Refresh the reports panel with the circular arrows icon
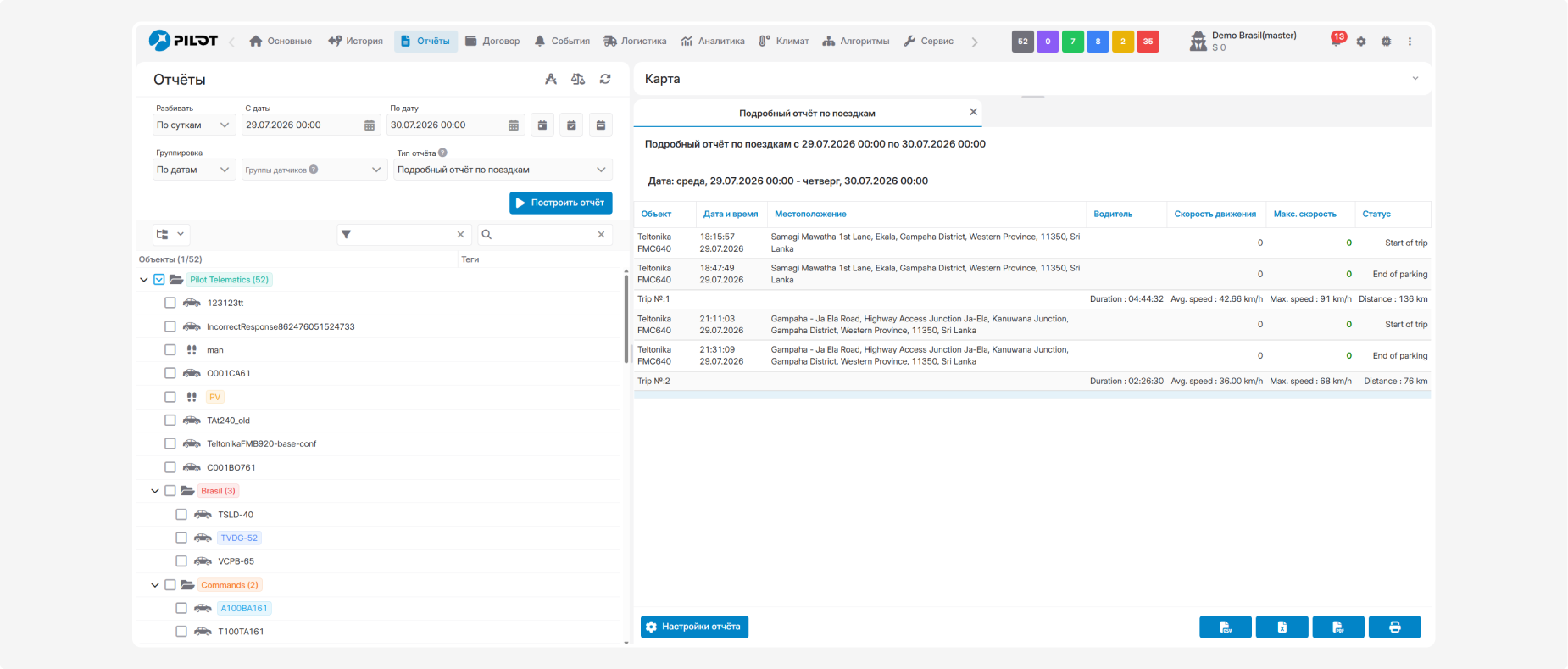This screenshot has height=669, width=1568. pyautogui.click(x=605, y=79)
